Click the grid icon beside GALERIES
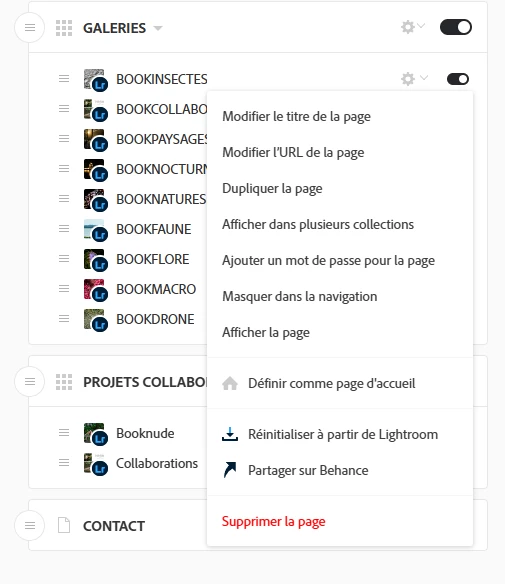Screen dimensions: 505x584 tap(64, 28)
